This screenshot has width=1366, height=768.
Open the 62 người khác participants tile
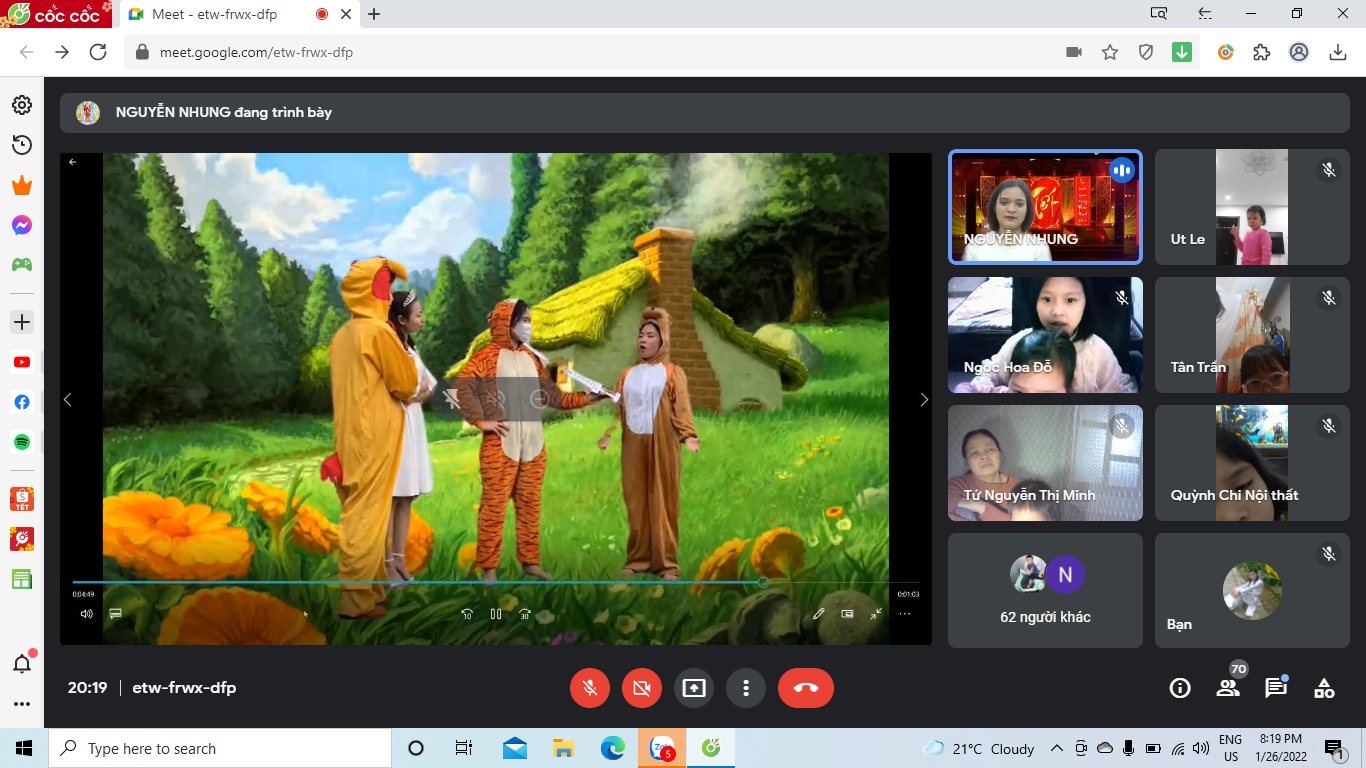coord(1045,590)
